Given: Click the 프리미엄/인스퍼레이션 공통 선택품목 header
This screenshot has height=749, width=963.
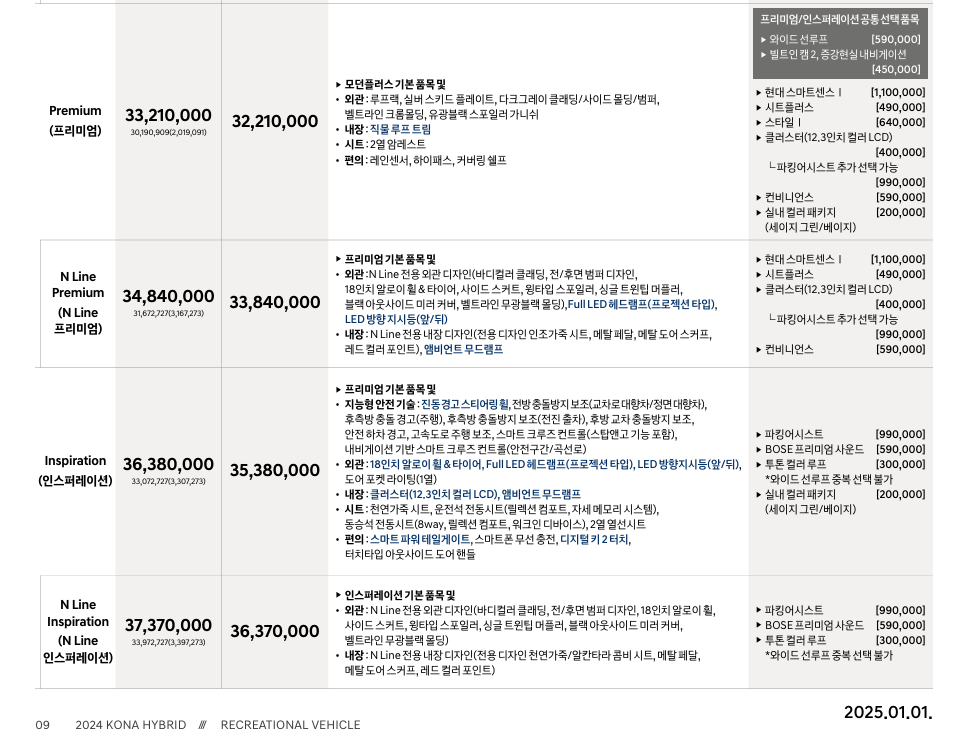Looking at the screenshot, I should pyautogui.click(x=840, y=20).
